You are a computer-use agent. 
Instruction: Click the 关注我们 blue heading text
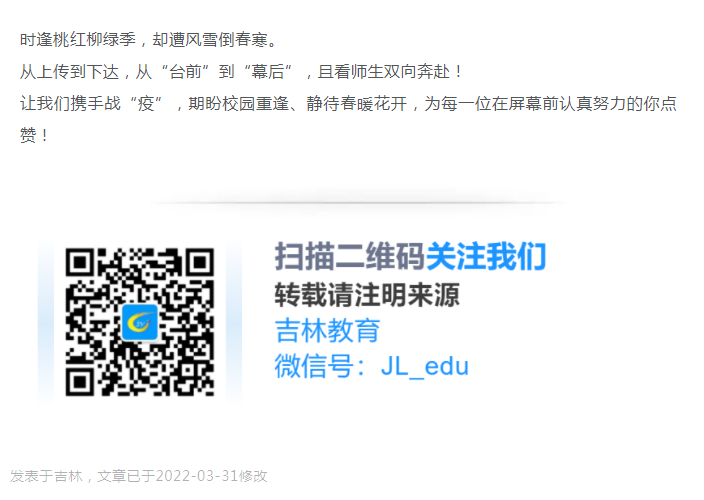click(x=486, y=256)
